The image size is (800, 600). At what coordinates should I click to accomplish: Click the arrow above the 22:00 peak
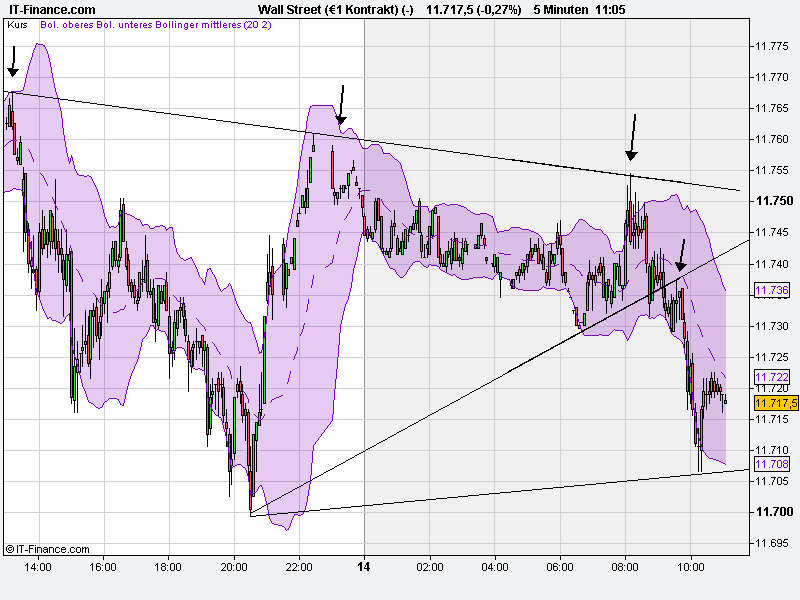tap(342, 105)
